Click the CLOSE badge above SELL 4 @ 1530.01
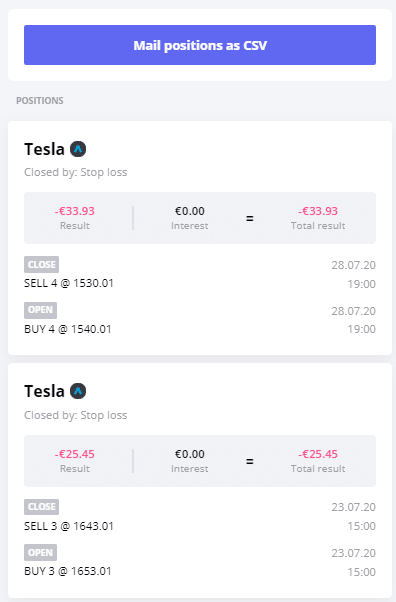 click(41, 265)
